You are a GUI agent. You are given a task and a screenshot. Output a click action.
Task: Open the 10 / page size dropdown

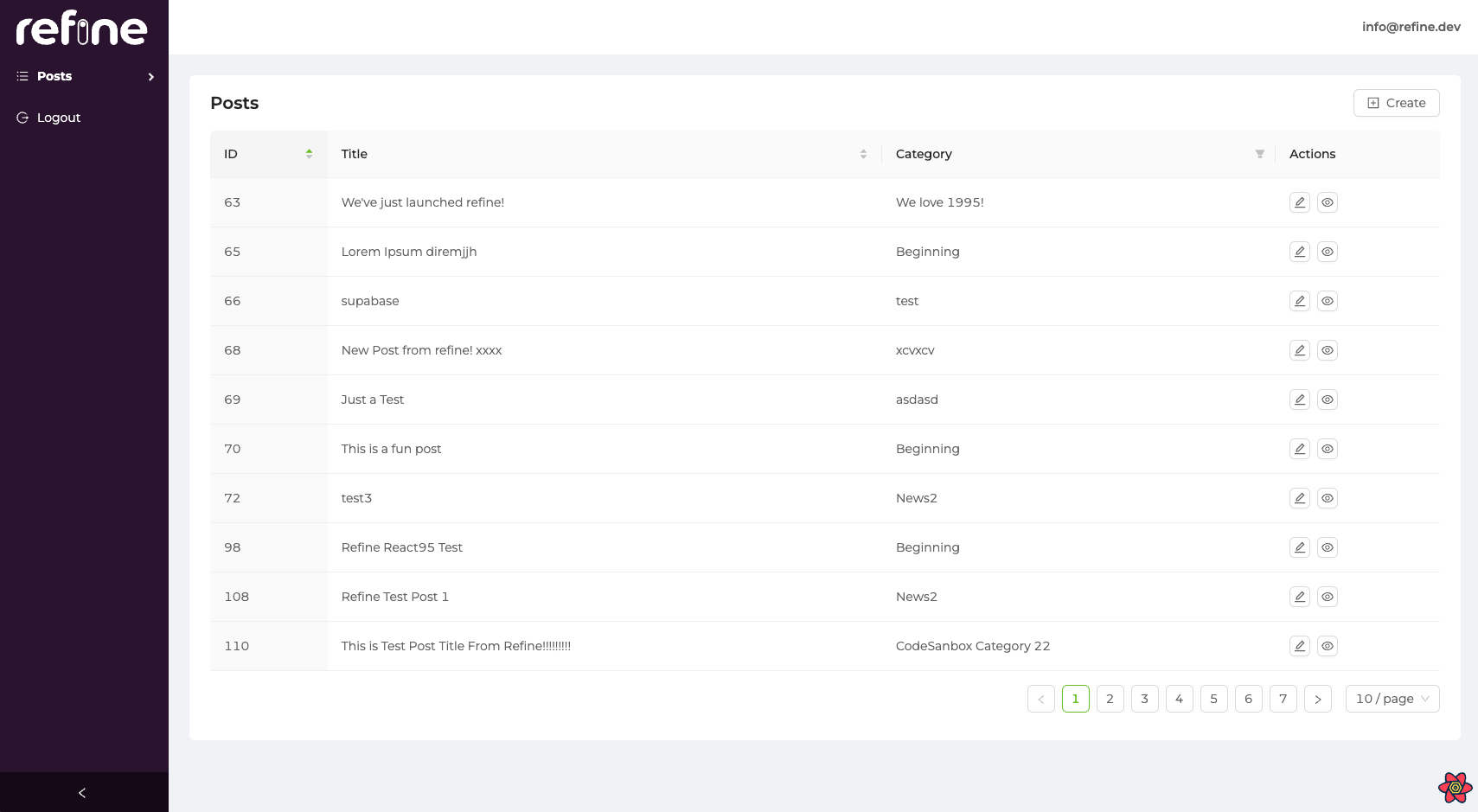point(1392,699)
